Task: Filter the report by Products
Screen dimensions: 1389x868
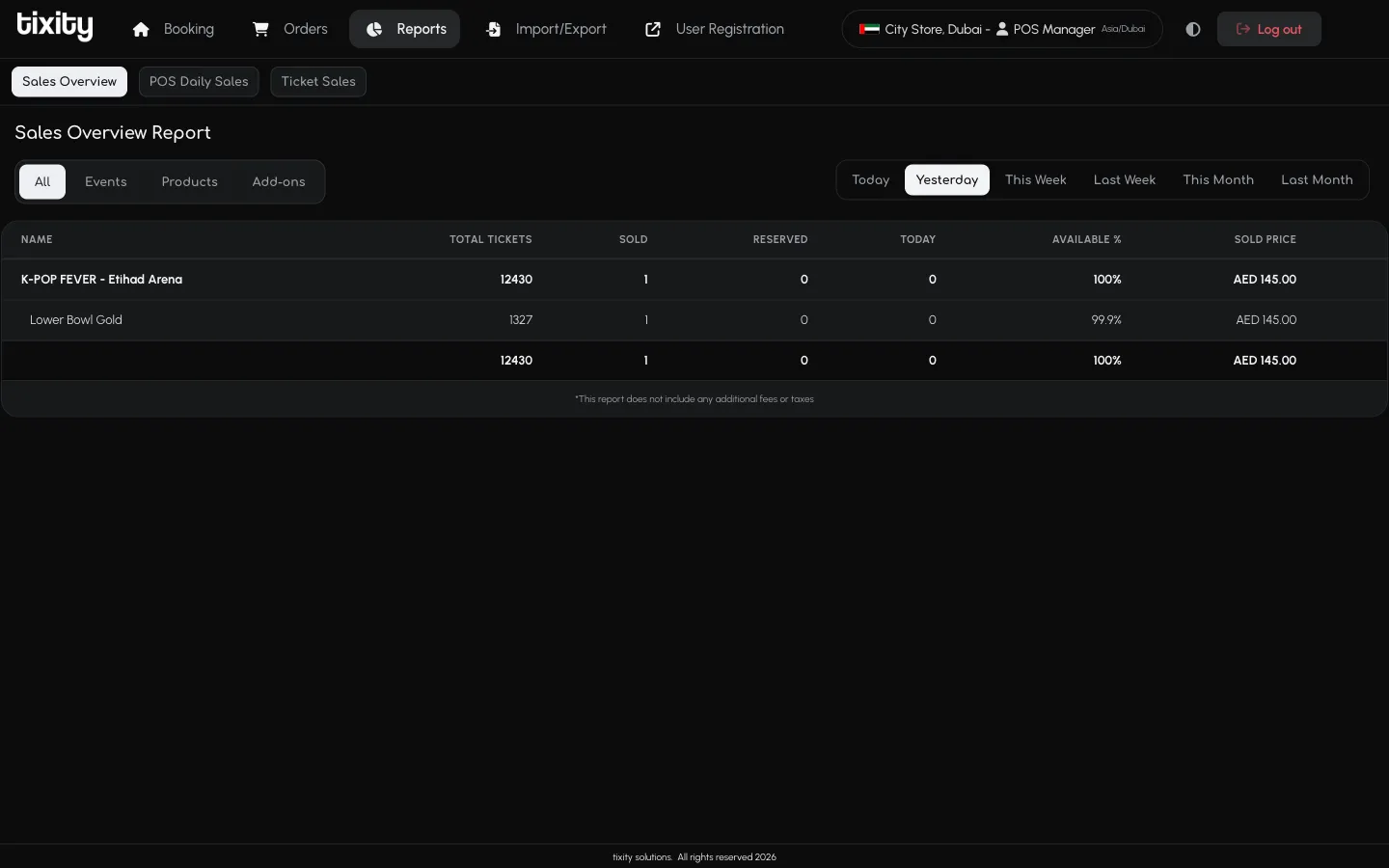Action: tap(190, 181)
